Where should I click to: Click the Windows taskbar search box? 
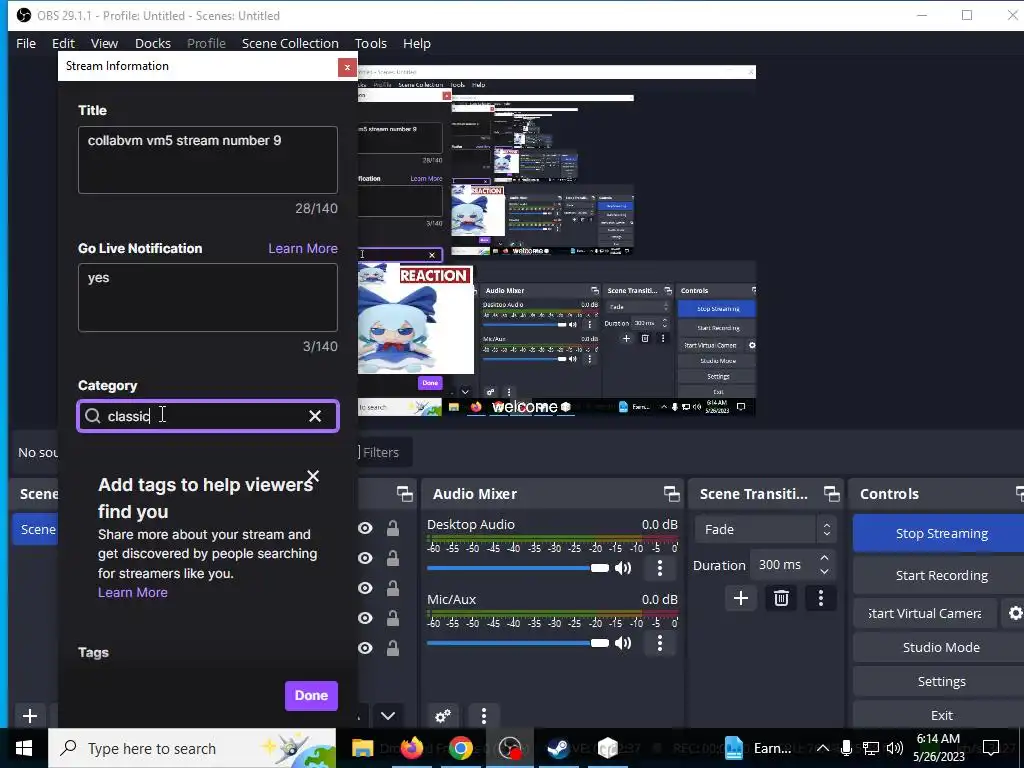(192, 748)
